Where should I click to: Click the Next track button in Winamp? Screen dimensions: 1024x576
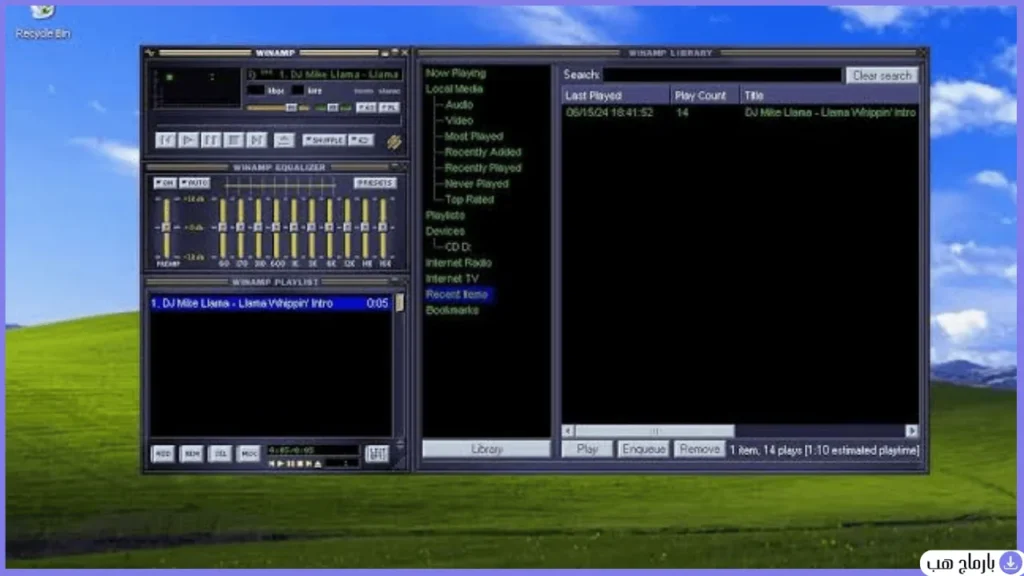[257, 140]
